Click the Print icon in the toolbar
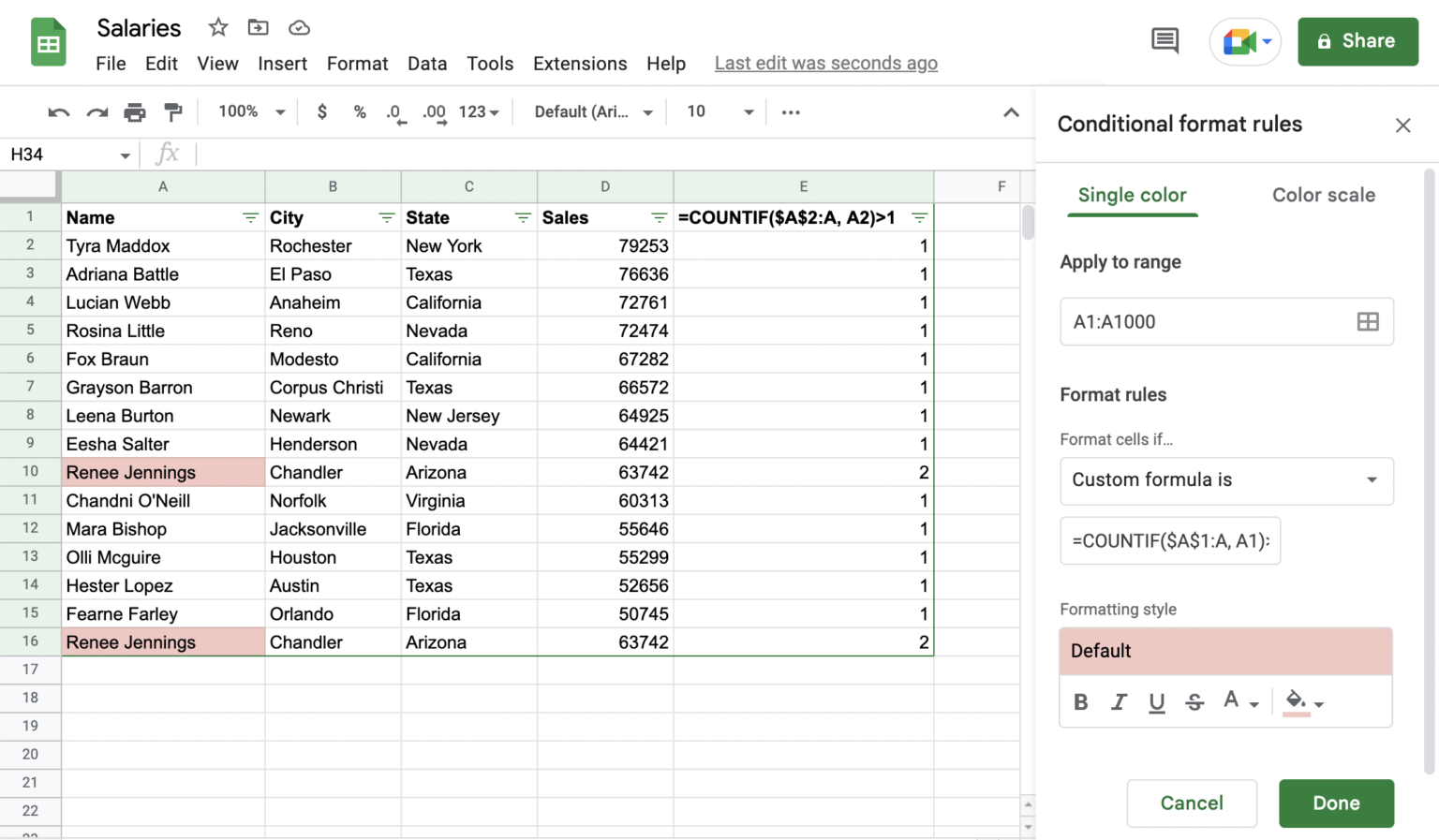The image size is (1439, 840). 135,111
